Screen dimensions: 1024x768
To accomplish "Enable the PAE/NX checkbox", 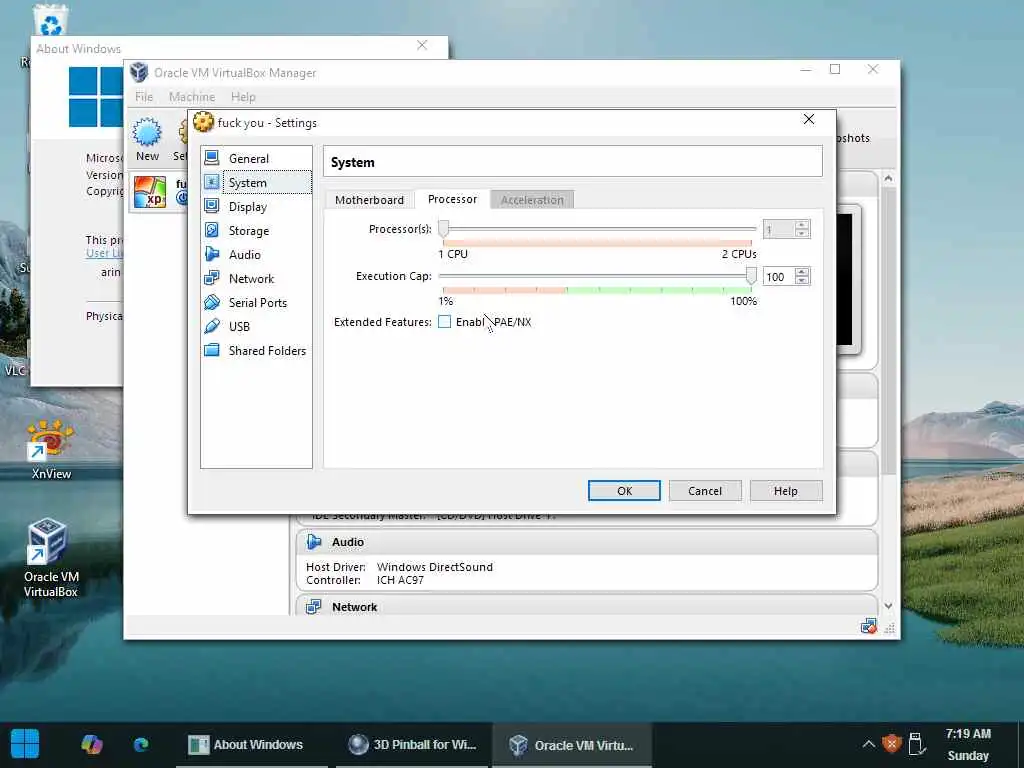I will pos(445,322).
